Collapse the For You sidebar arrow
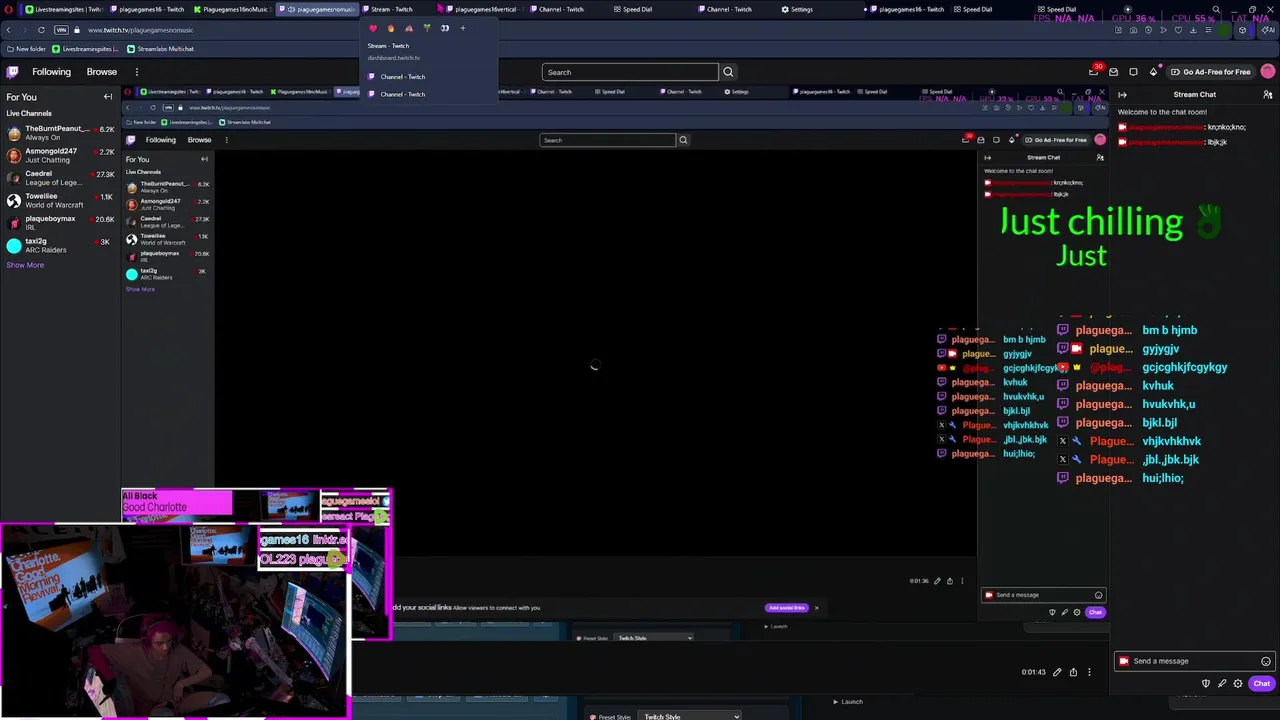1280x720 pixels. 108,97
